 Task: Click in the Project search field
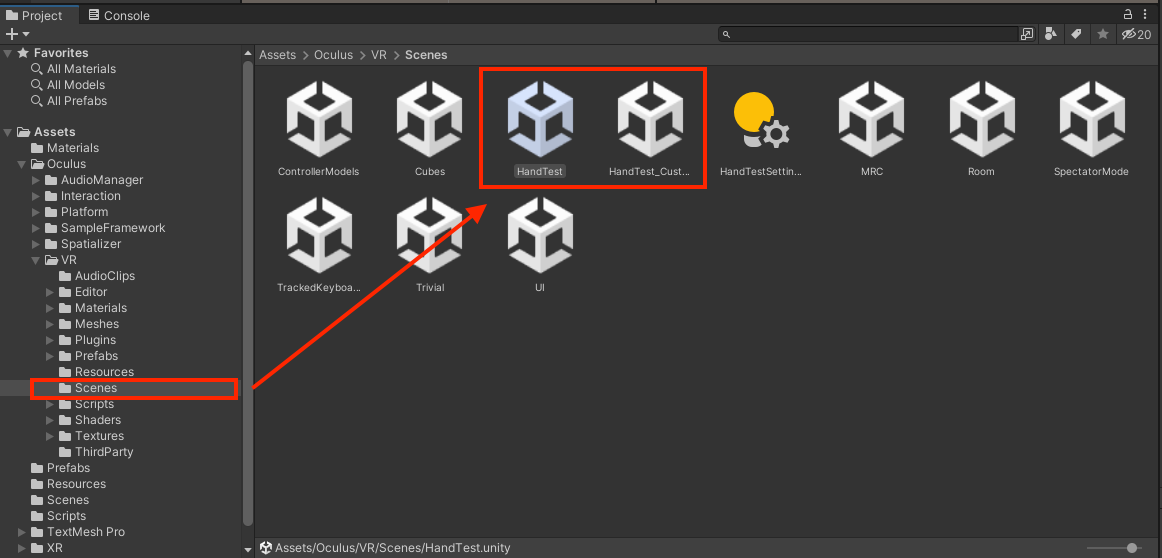[869, 34]
